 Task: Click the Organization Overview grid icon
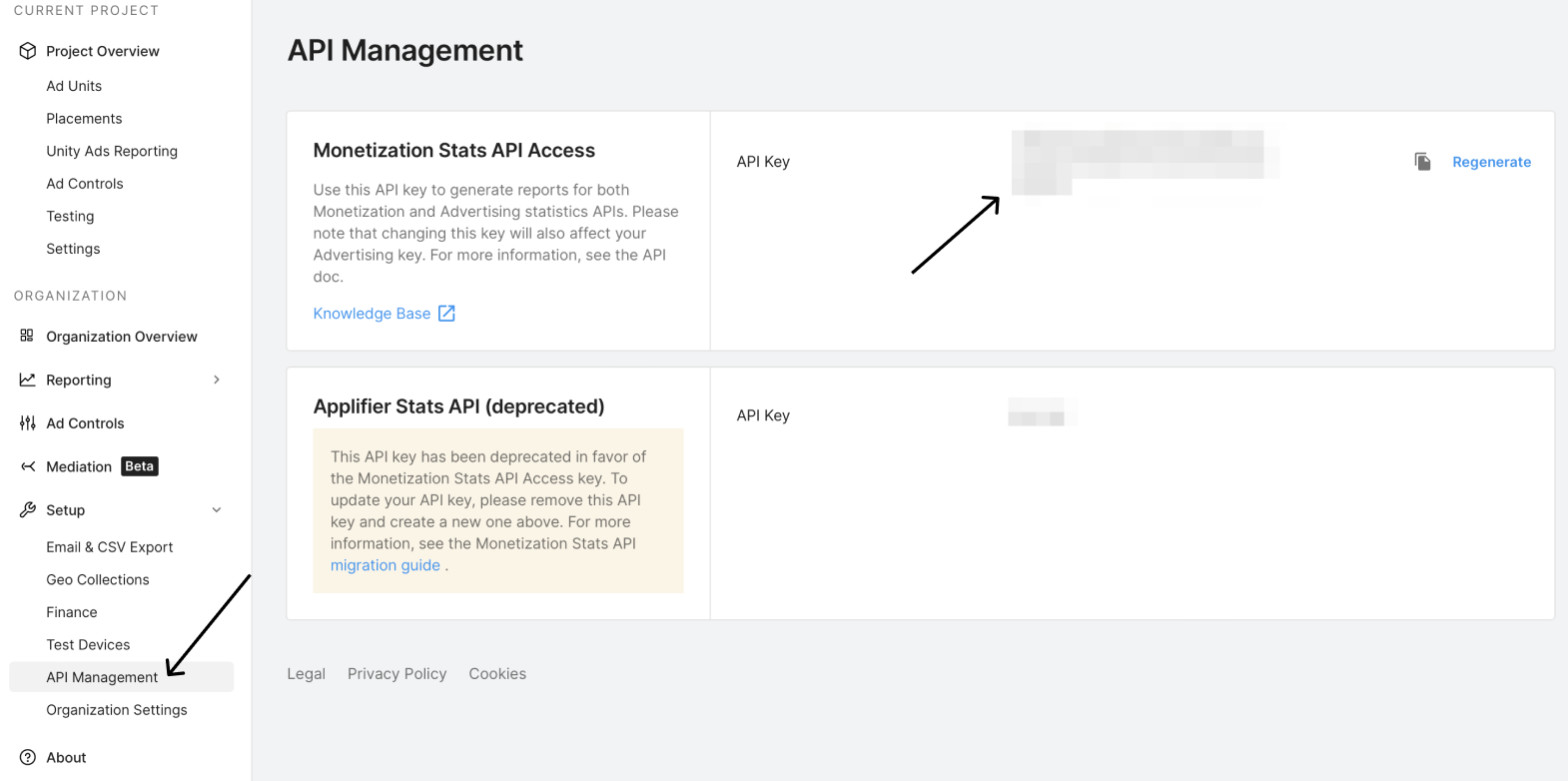[27, 336]
